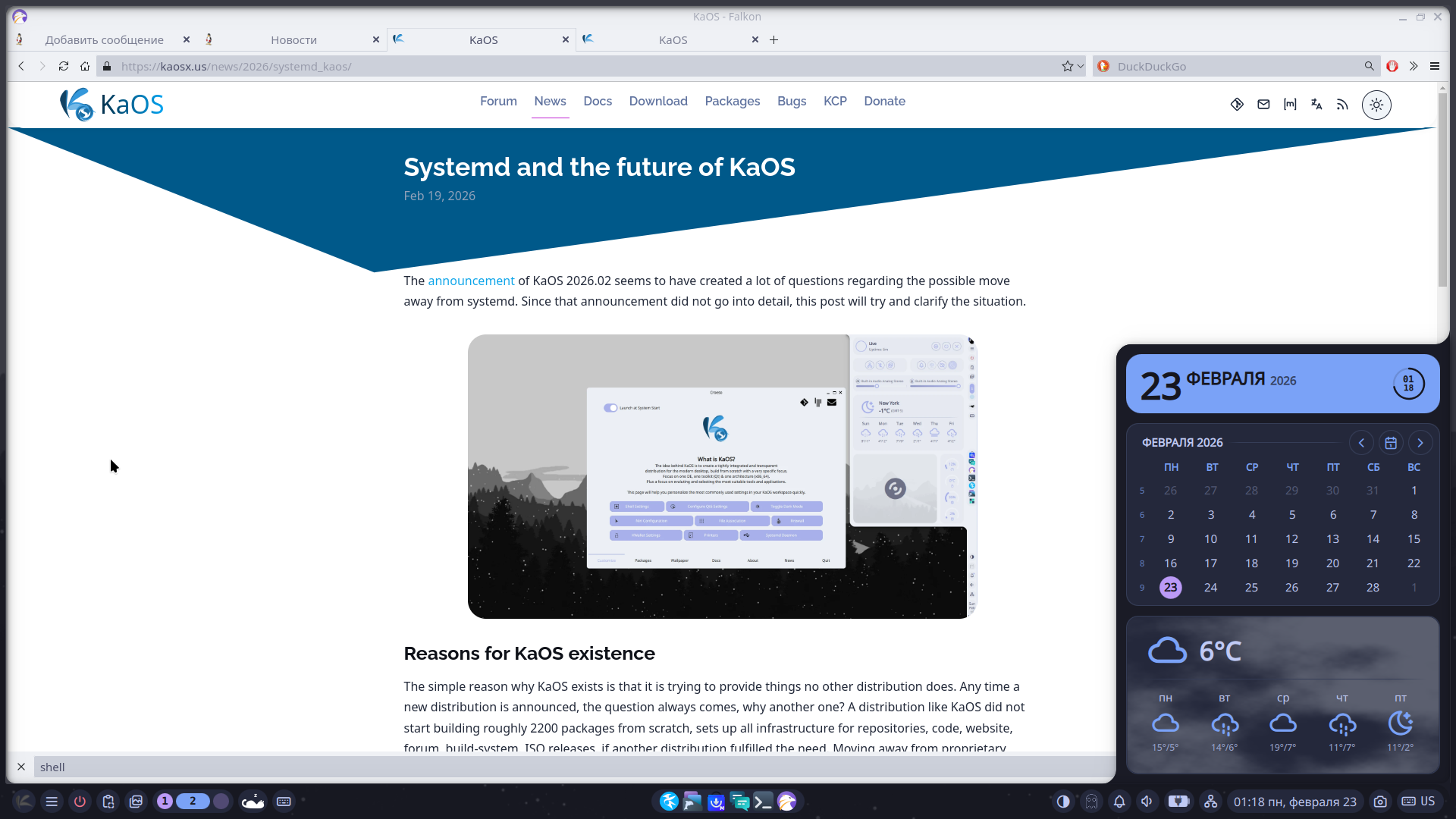Open the Donate link in navigation
Screen dimensions: 1456x819
tap(884, 102)
